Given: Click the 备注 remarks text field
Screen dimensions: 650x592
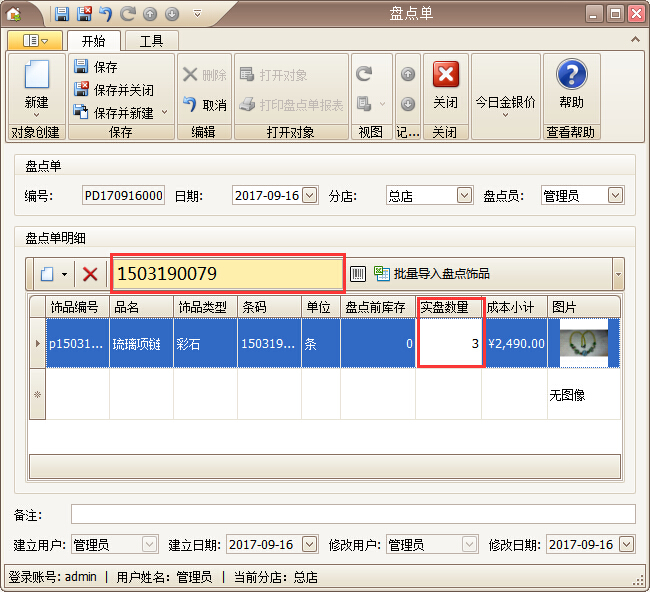Looking at the screenshot, I should point(352,514).
